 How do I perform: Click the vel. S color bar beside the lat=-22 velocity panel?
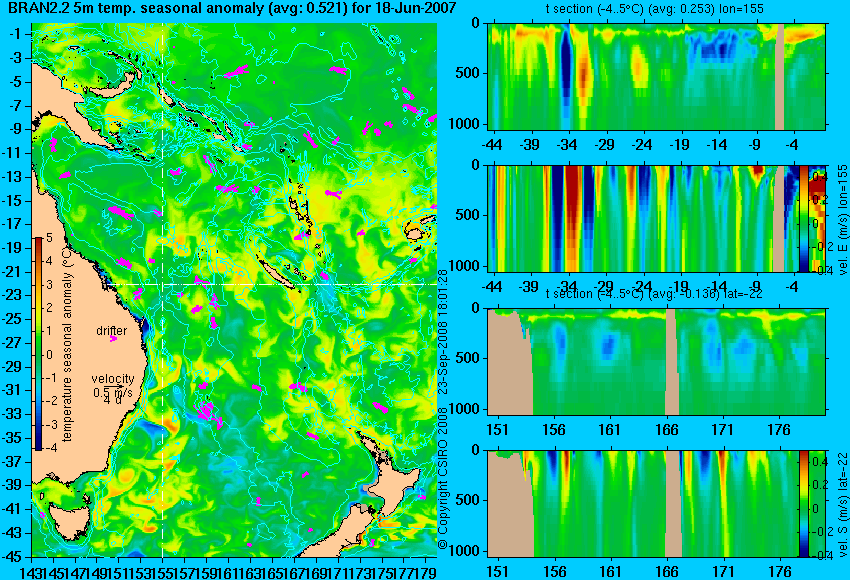[x=804, y=503]
